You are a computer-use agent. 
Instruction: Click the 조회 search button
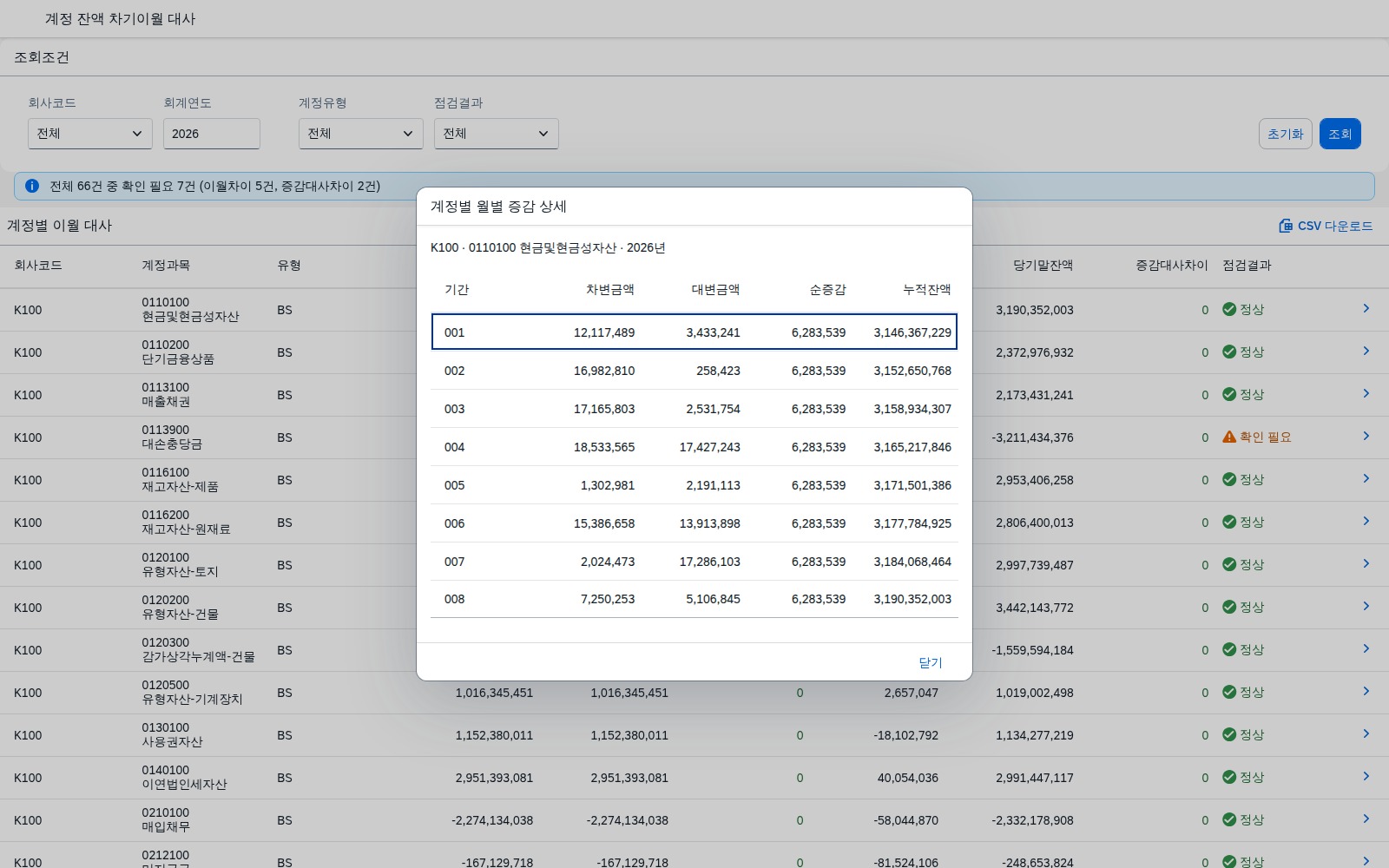click(x=1340, y=134)
